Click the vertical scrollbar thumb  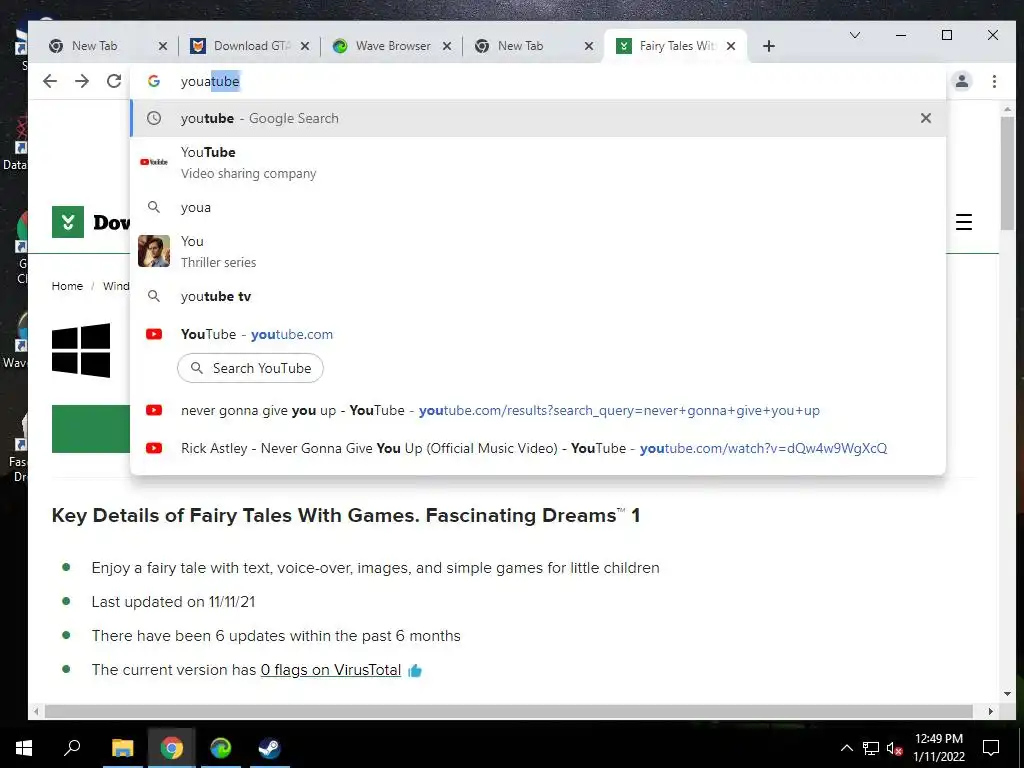[1007, 173]
